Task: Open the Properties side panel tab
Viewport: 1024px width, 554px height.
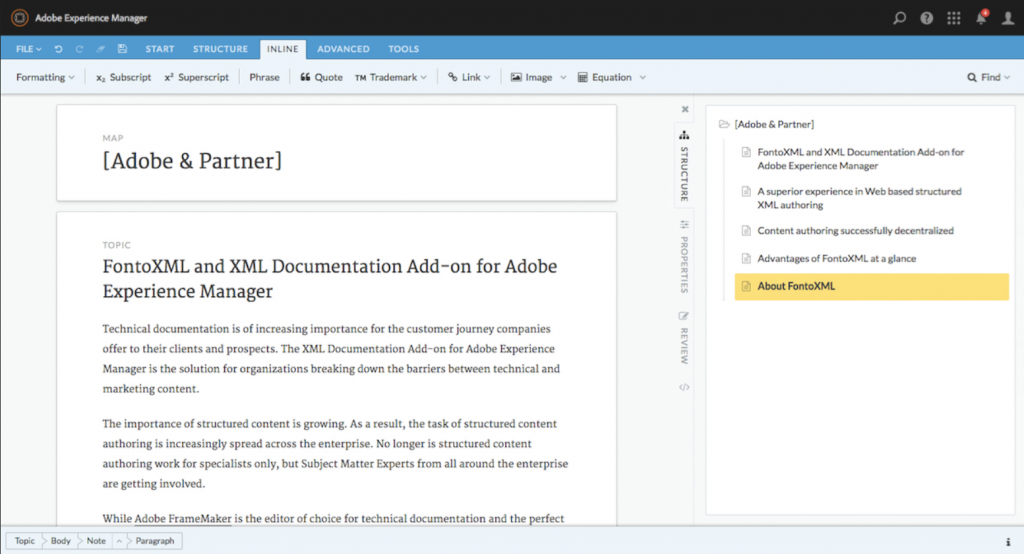Action: 685,257
